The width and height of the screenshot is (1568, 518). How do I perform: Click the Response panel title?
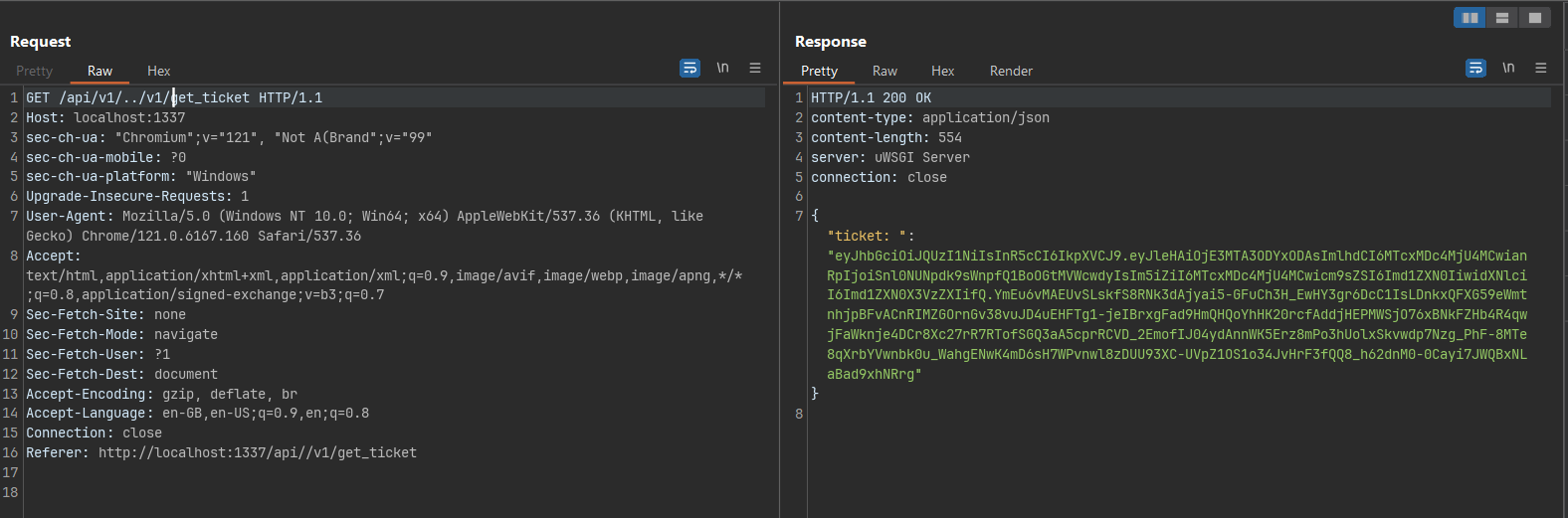click(x=831, y=41)
